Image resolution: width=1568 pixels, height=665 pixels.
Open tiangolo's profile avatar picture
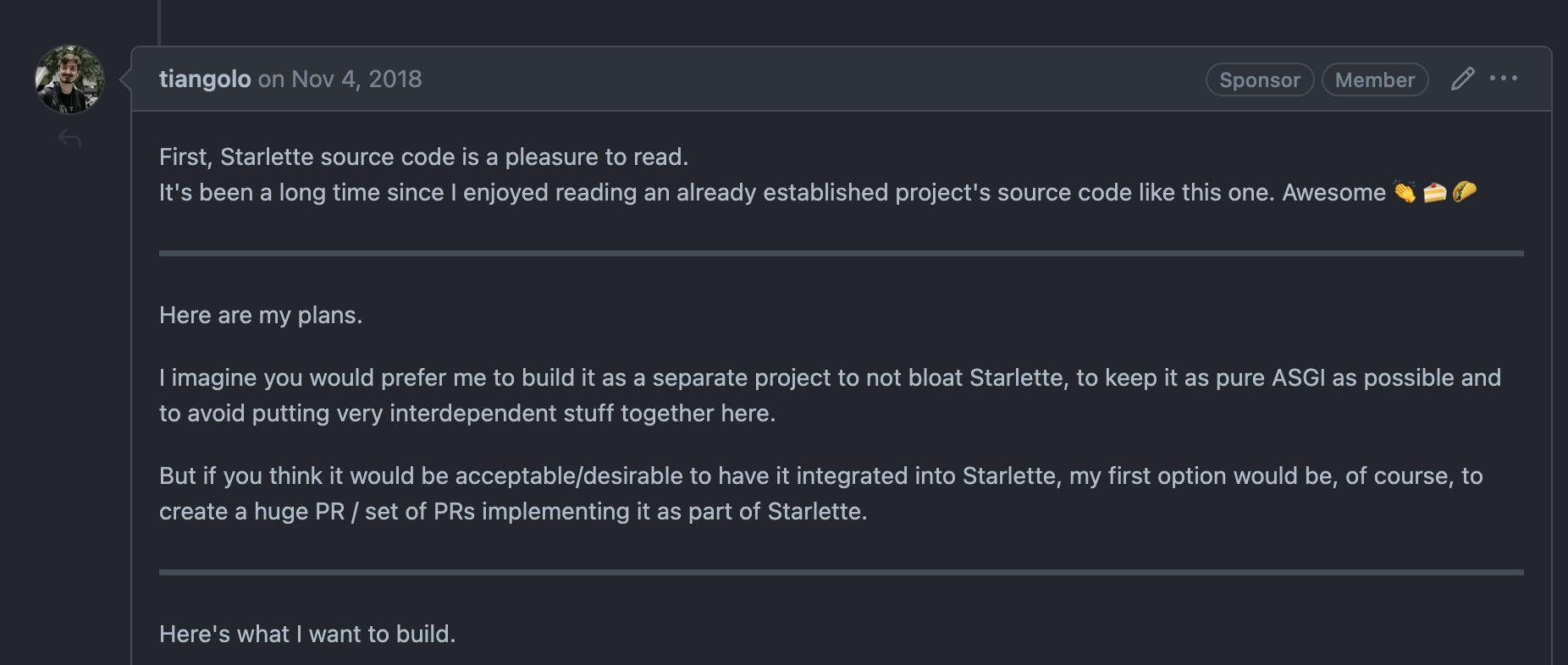(x=69, y=80)
